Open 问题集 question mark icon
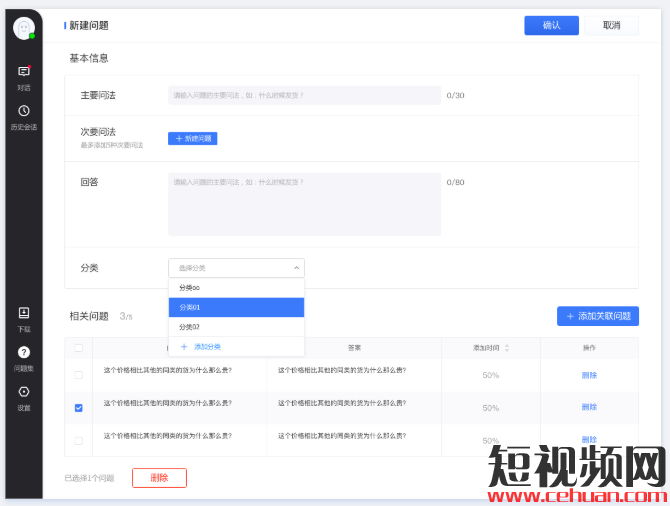 [x=24, y=352]
